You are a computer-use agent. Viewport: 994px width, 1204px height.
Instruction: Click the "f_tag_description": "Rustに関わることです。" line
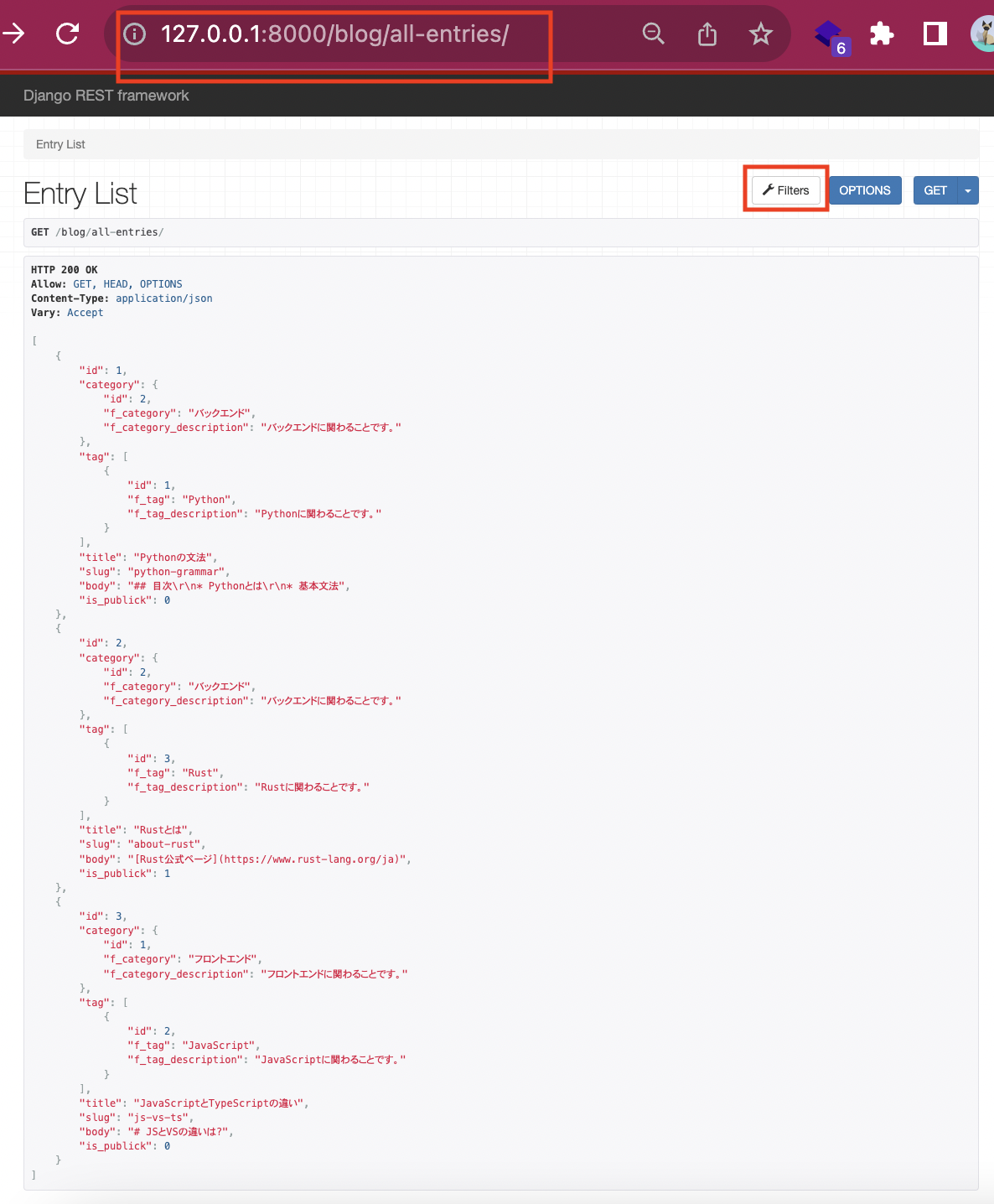249,787
